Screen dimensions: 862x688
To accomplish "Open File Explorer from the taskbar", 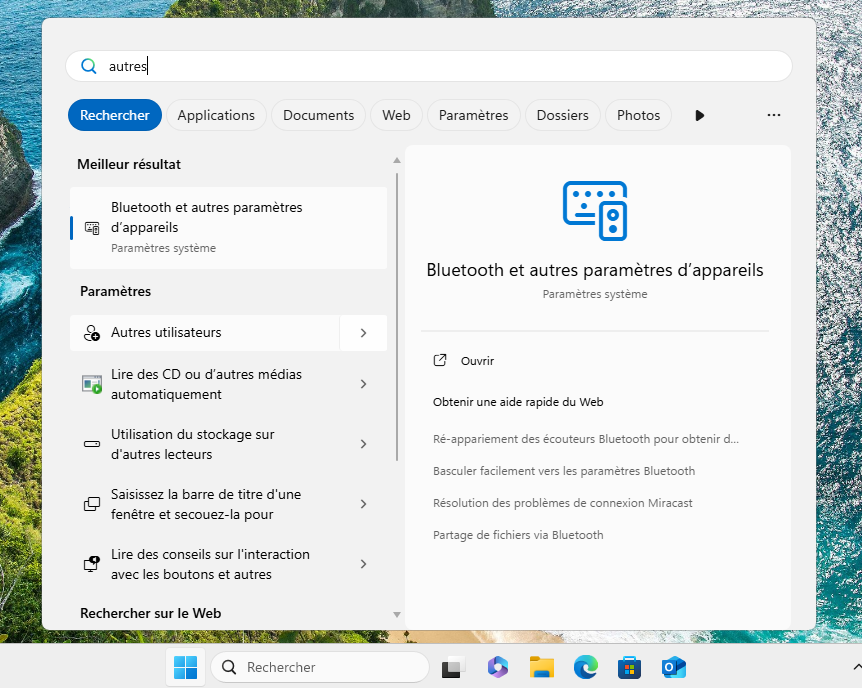I will 541,667.
